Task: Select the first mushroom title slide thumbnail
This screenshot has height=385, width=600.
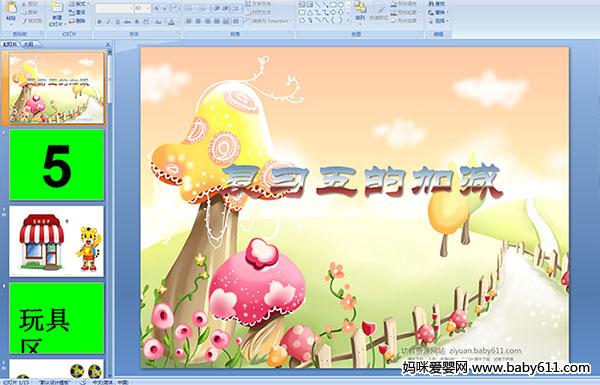Action: point(57,88)
